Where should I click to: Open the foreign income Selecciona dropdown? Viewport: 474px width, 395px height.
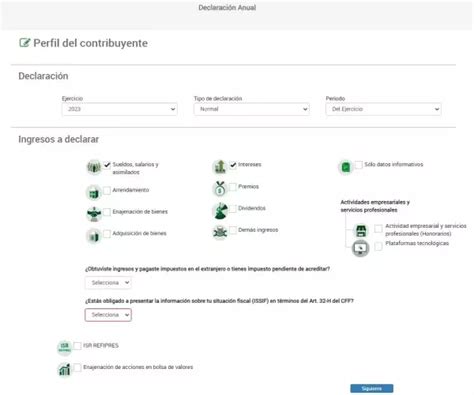108,283
